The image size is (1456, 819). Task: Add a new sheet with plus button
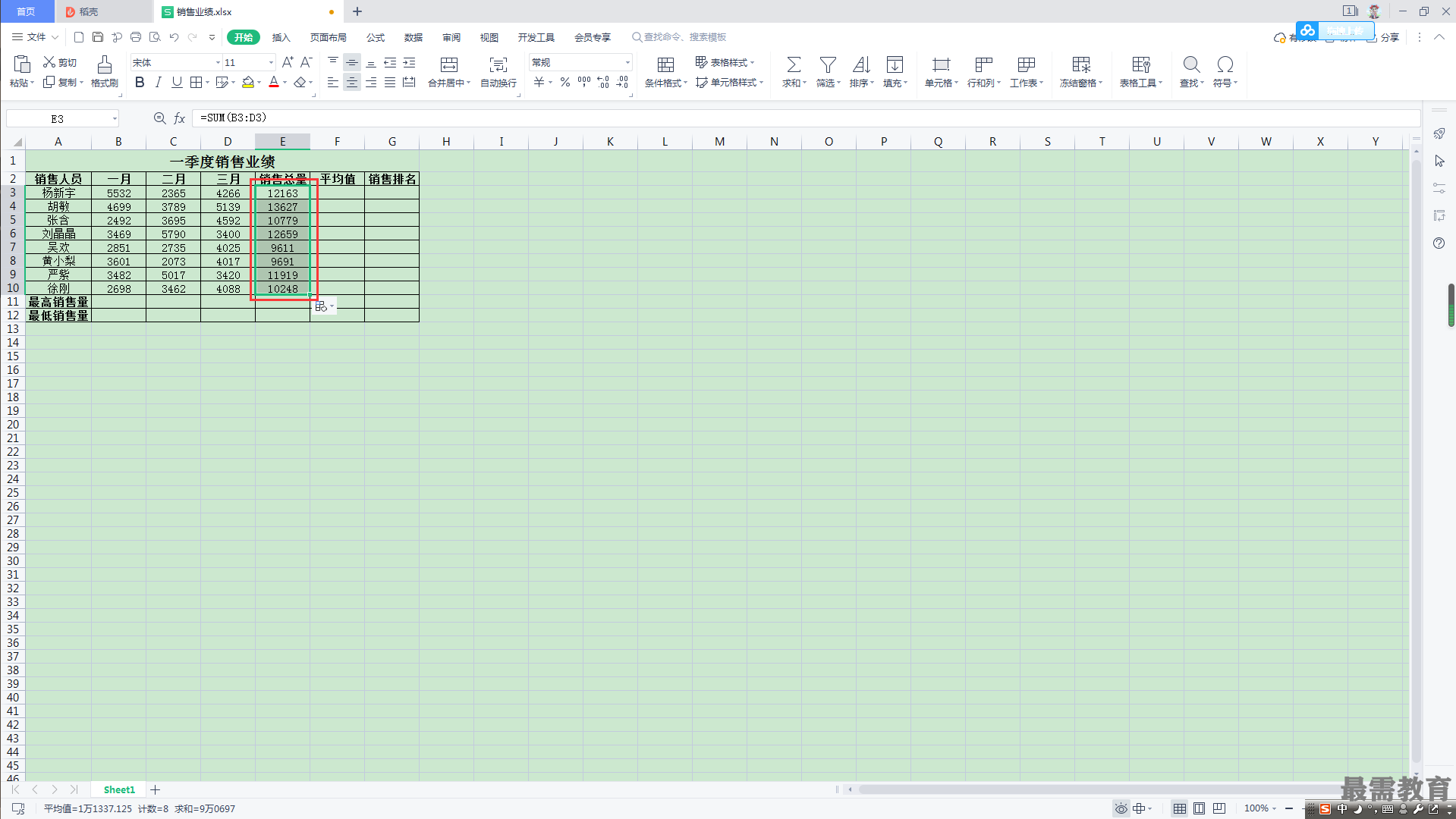pyautogui.click(x=156, y=789)
